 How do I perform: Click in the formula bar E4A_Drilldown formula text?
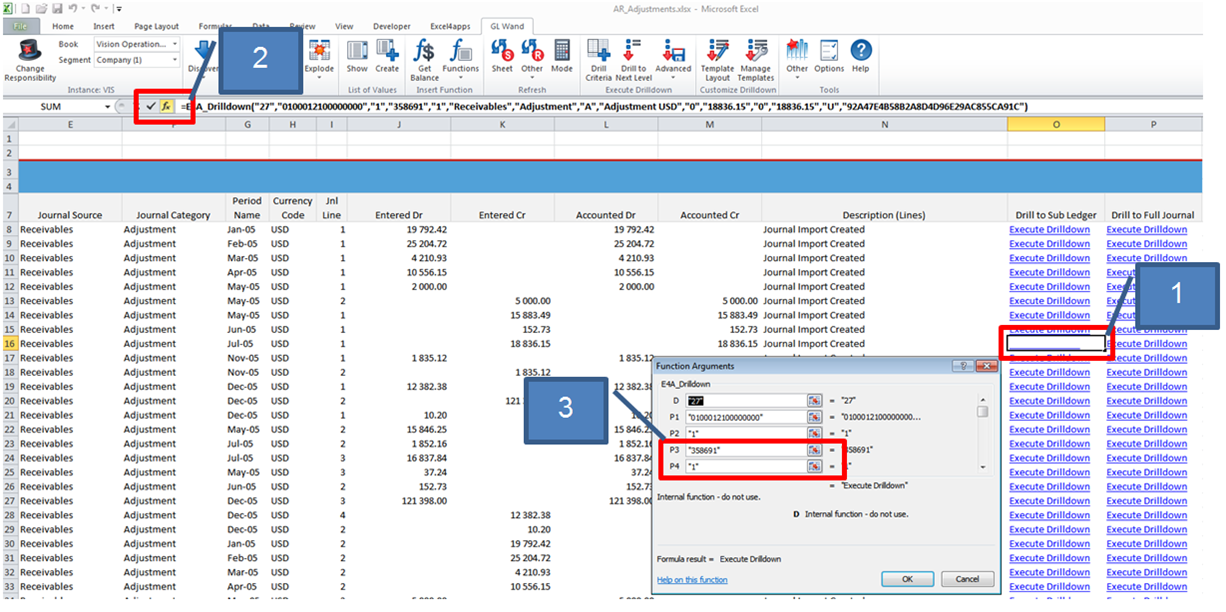click(605, 106)
